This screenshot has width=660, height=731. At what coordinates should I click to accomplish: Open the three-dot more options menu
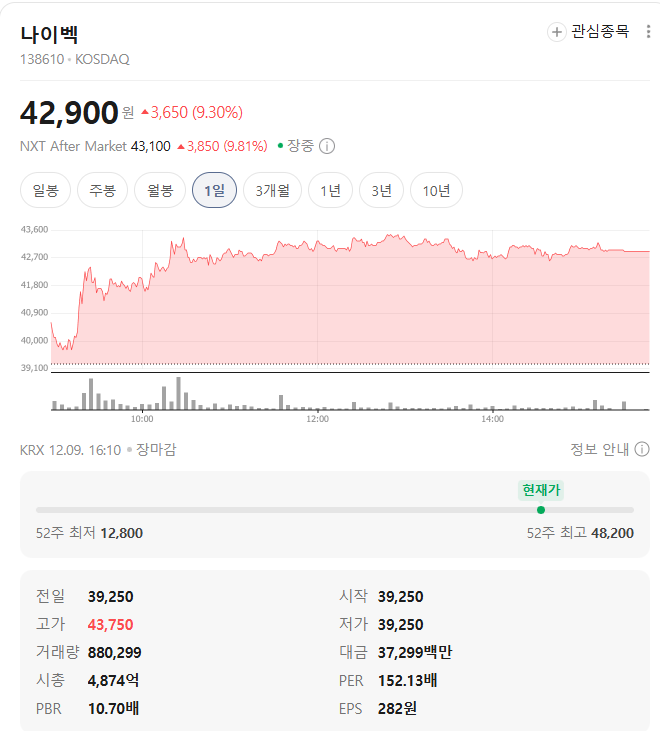pos(648,32)
